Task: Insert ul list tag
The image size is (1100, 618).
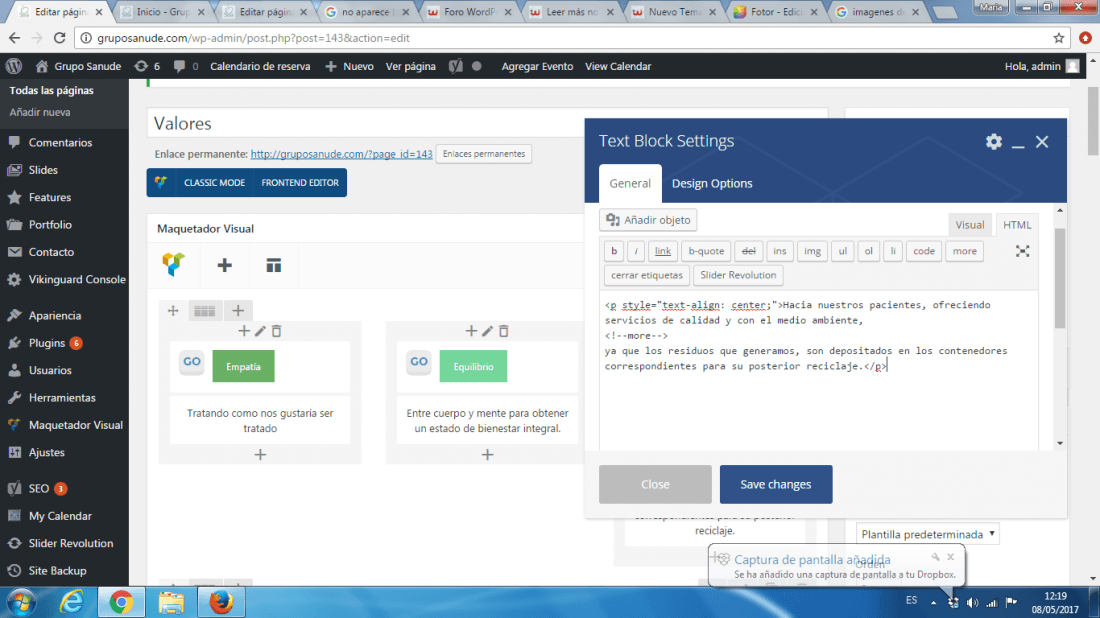Action: point(843,251)
